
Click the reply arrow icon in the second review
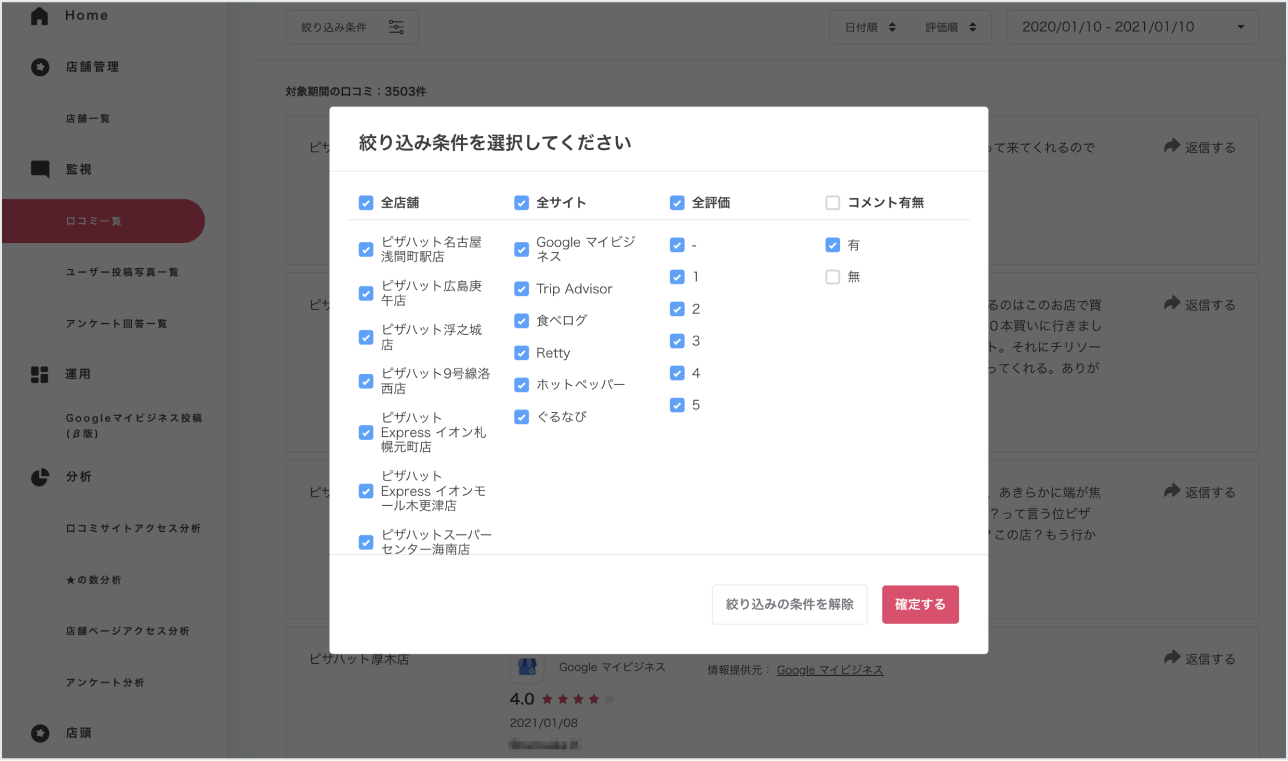point(1172,304)
